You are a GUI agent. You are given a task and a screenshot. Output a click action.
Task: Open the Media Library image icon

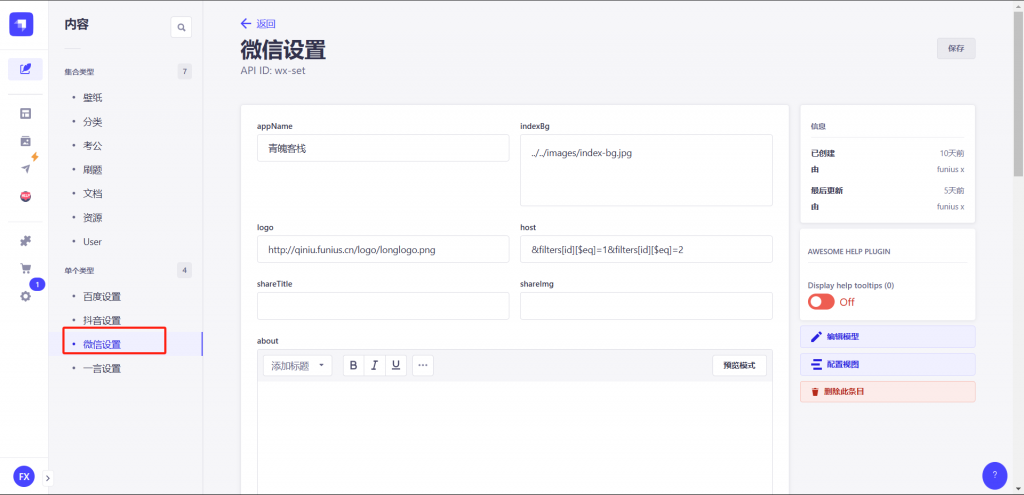click(x=25, y=141)
